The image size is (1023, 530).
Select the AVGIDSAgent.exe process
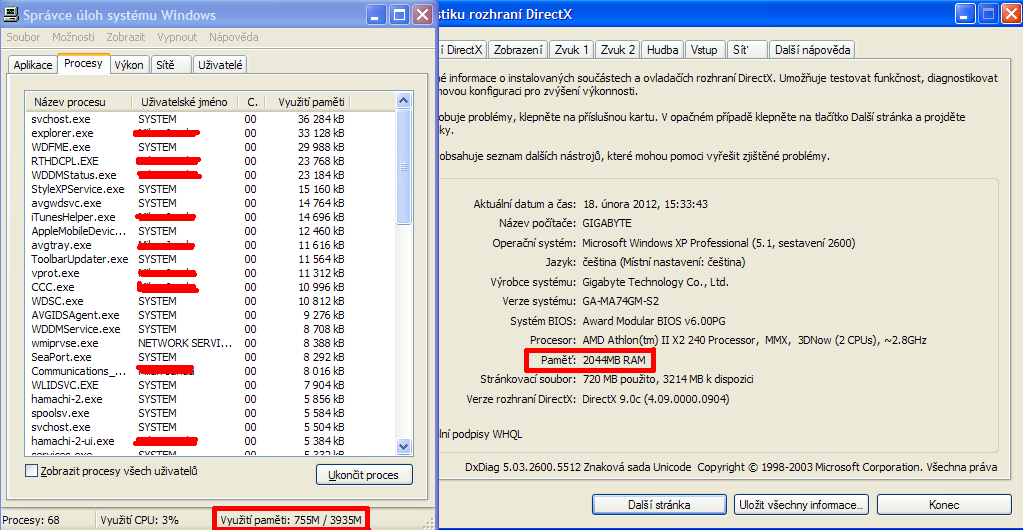coord(210,315)
